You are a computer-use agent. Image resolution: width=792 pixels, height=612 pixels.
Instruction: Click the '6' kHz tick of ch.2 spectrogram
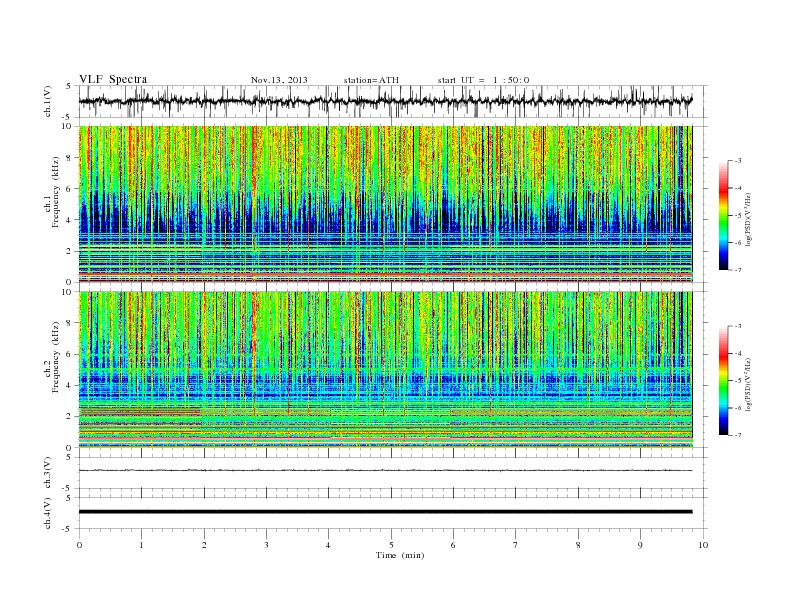[x=69, y=354]
